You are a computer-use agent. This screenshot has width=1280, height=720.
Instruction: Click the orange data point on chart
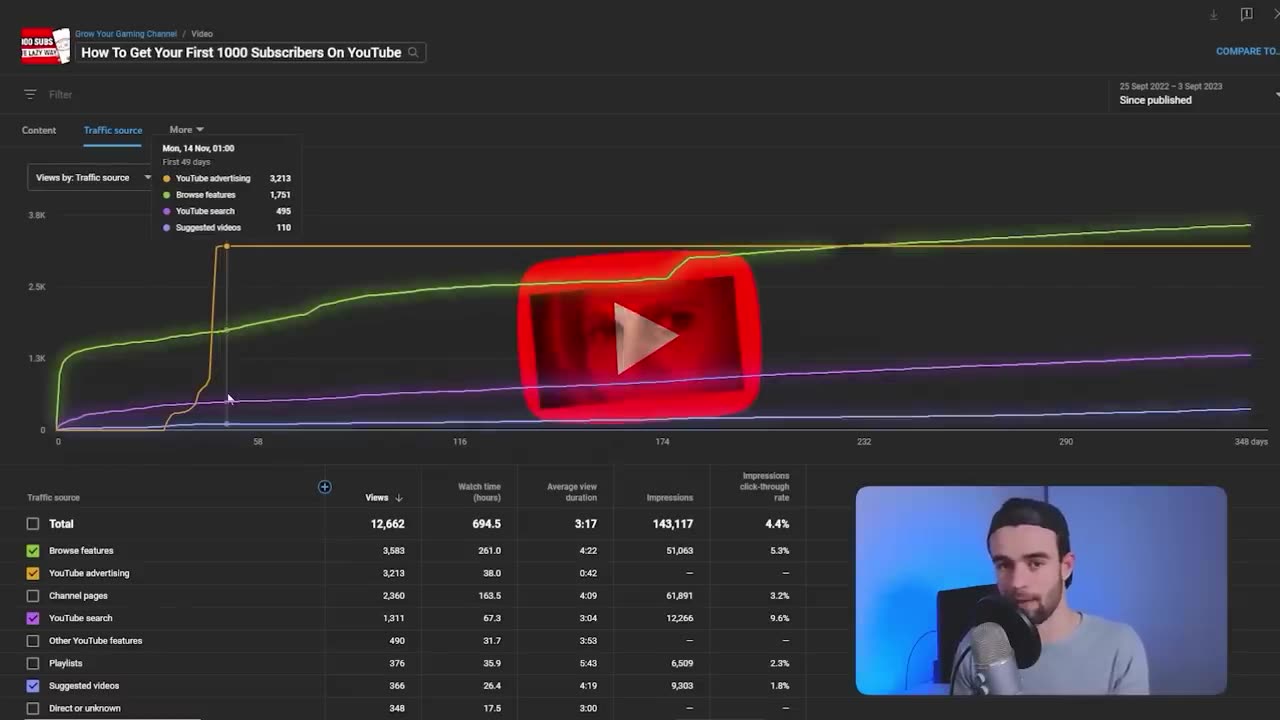coord(227,246)
